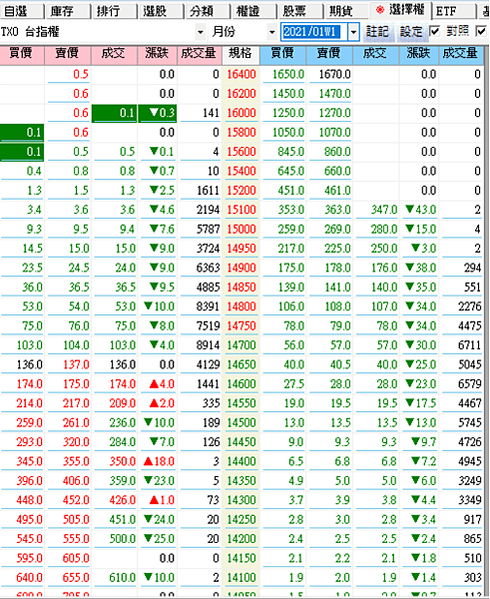Screen dimensions: 490x599
Task: Click call ask 137.0 at strike 14650
Action: click(x=76, y=365)
